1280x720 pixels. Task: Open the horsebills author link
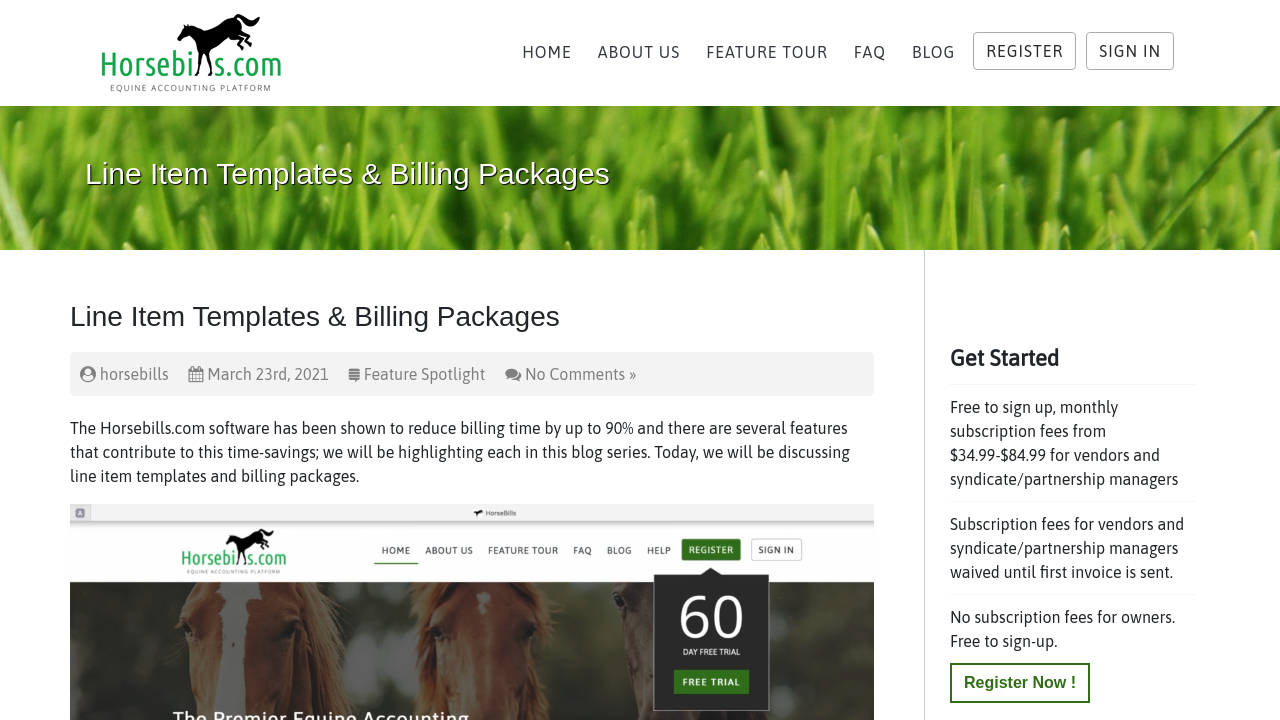[134, 374]
